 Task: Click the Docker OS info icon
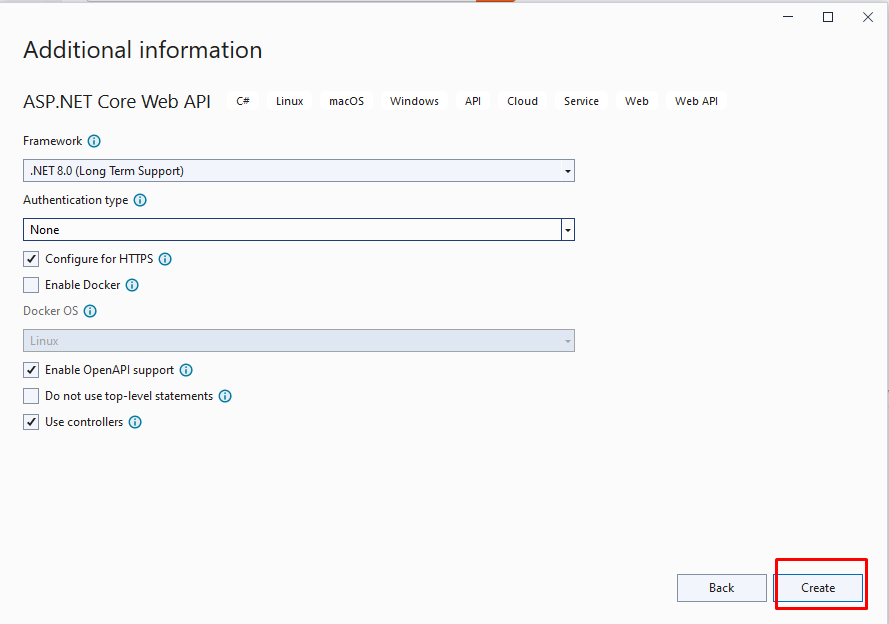pos(90,311)
